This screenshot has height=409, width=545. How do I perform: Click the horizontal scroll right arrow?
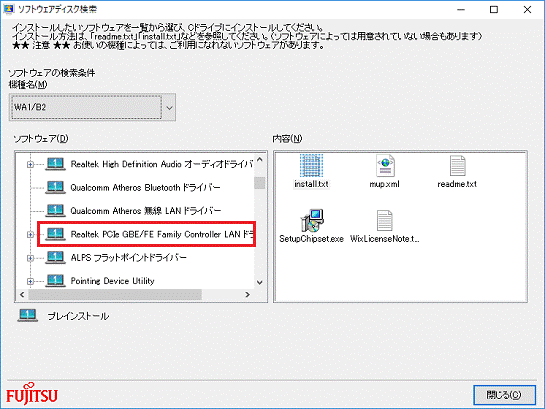247,295
